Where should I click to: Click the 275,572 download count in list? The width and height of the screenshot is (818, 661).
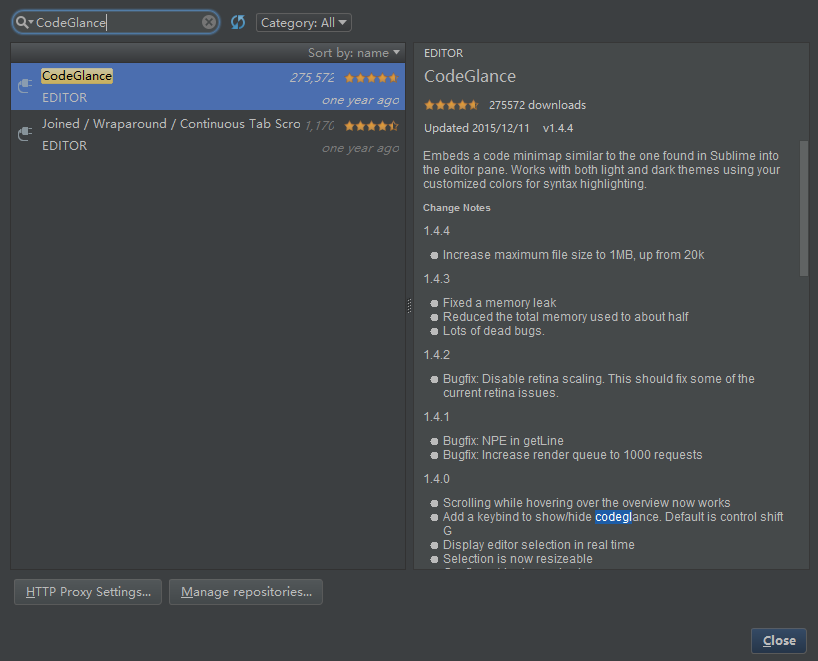tap(311, 78)
